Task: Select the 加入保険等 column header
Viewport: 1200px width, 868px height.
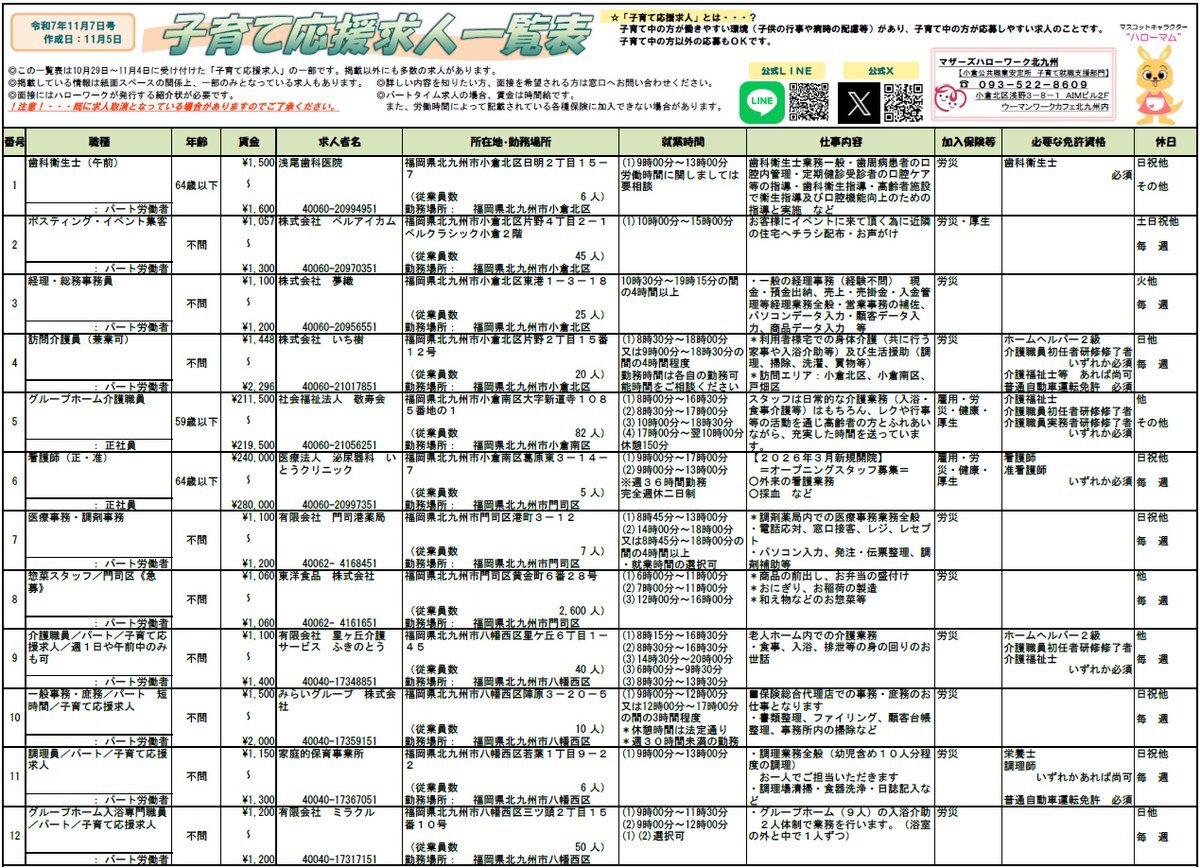Action: point(966,142)
